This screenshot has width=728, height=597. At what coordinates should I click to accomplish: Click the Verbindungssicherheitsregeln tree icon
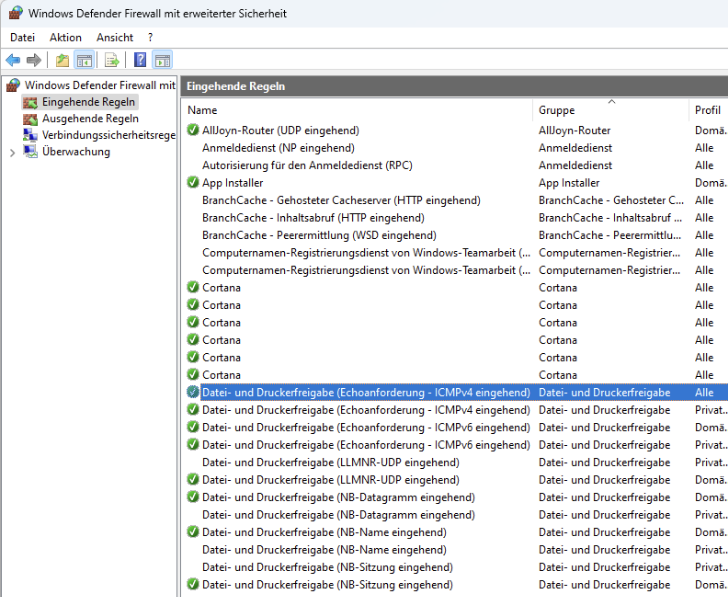pos(30,135)
